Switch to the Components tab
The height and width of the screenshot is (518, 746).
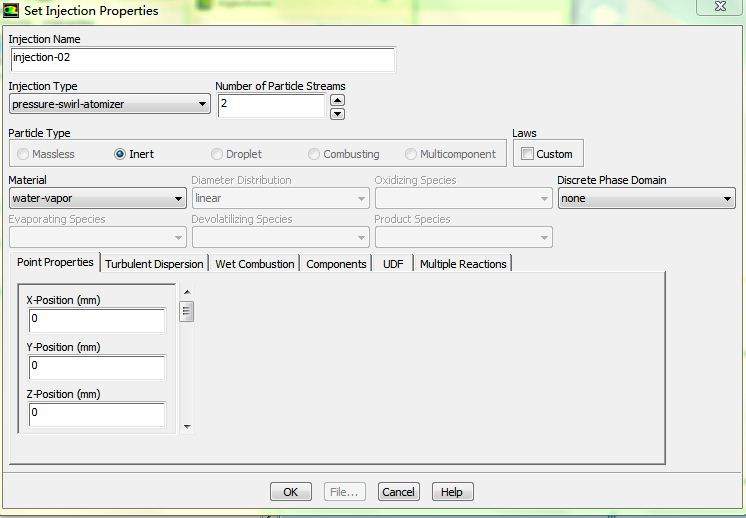point(336,264)
